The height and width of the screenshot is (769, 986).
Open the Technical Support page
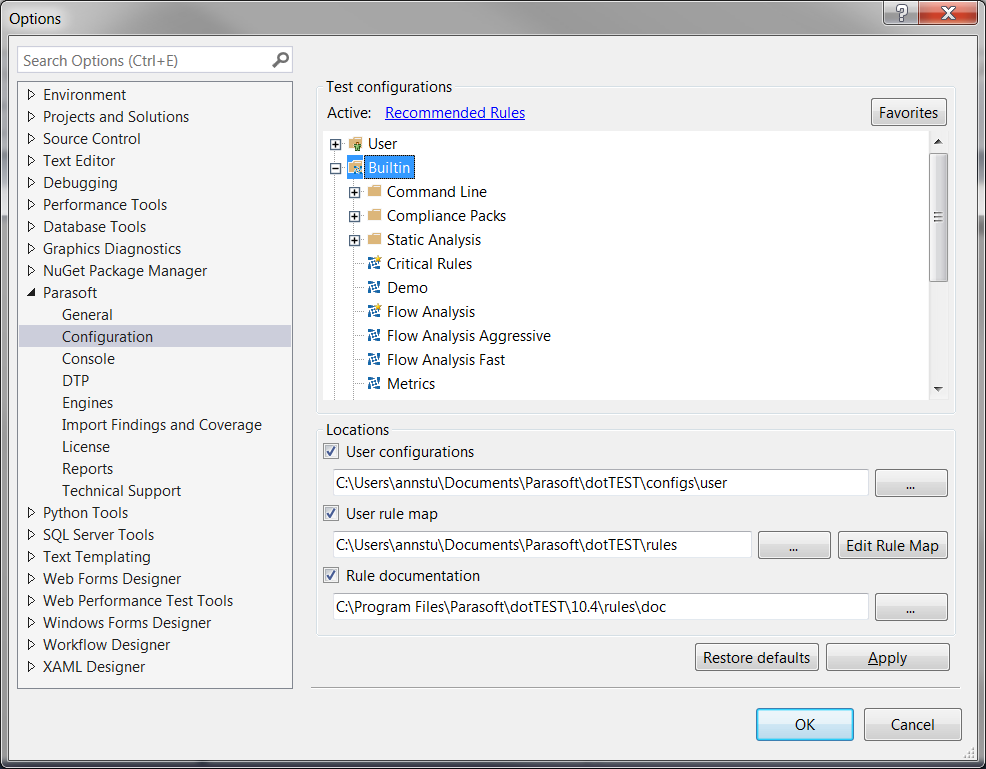(x=121, y=490)
